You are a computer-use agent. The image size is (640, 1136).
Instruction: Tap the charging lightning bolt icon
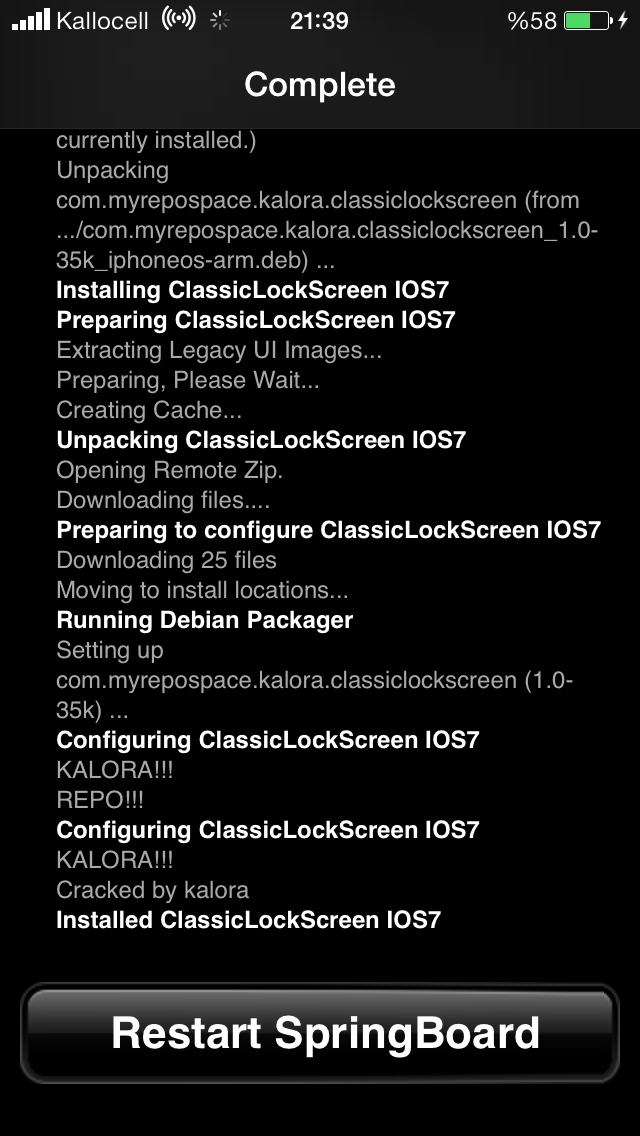[623, 20]
